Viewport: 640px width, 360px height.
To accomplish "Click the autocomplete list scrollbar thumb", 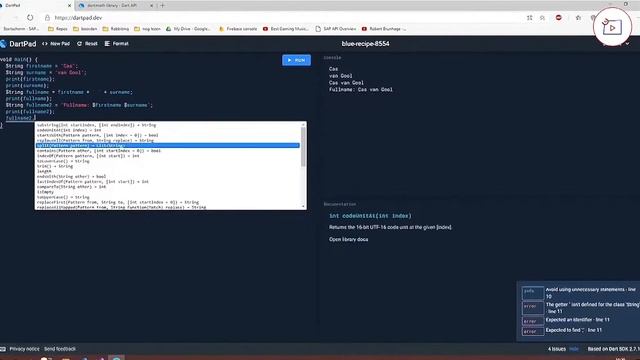I will [x=303, y=147].
